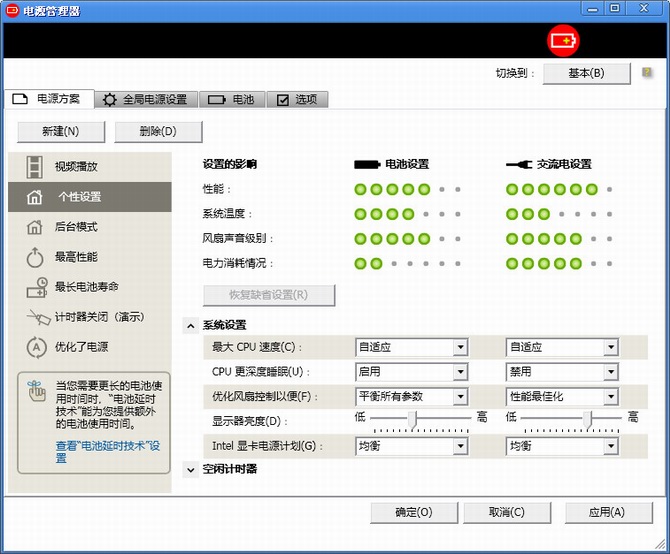The width and height of the screenshot is (670, 554).
Task: Switch to the 电池 tab
Action: (x=232, y=100)
